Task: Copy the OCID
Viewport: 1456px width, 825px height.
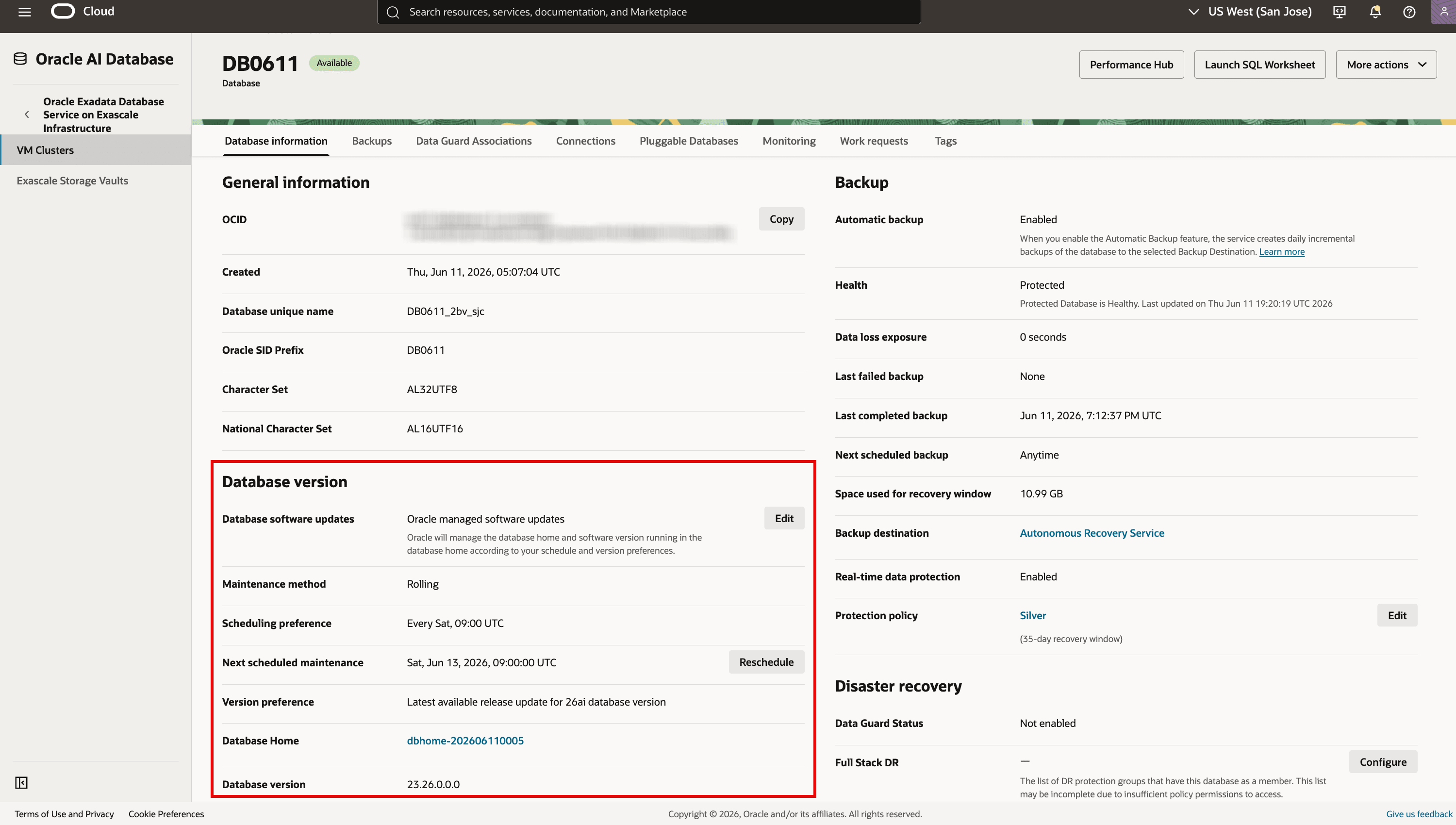Action: tap(781, 219)
